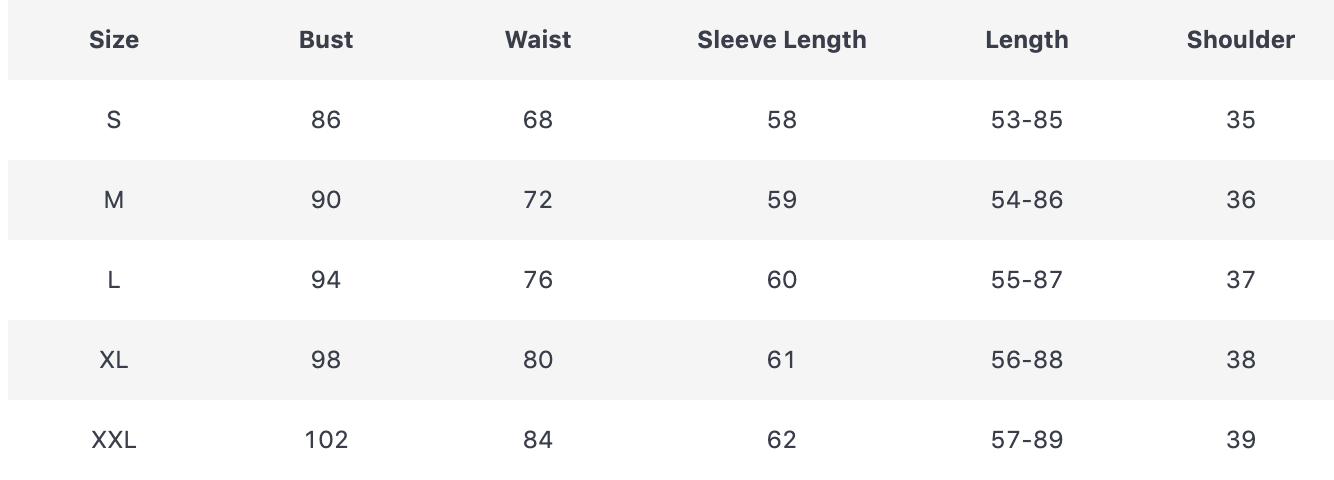The height and width of the screenshot is (480, 1334).
Task: Click the Size column header
Action: click(x=114, y=40)
